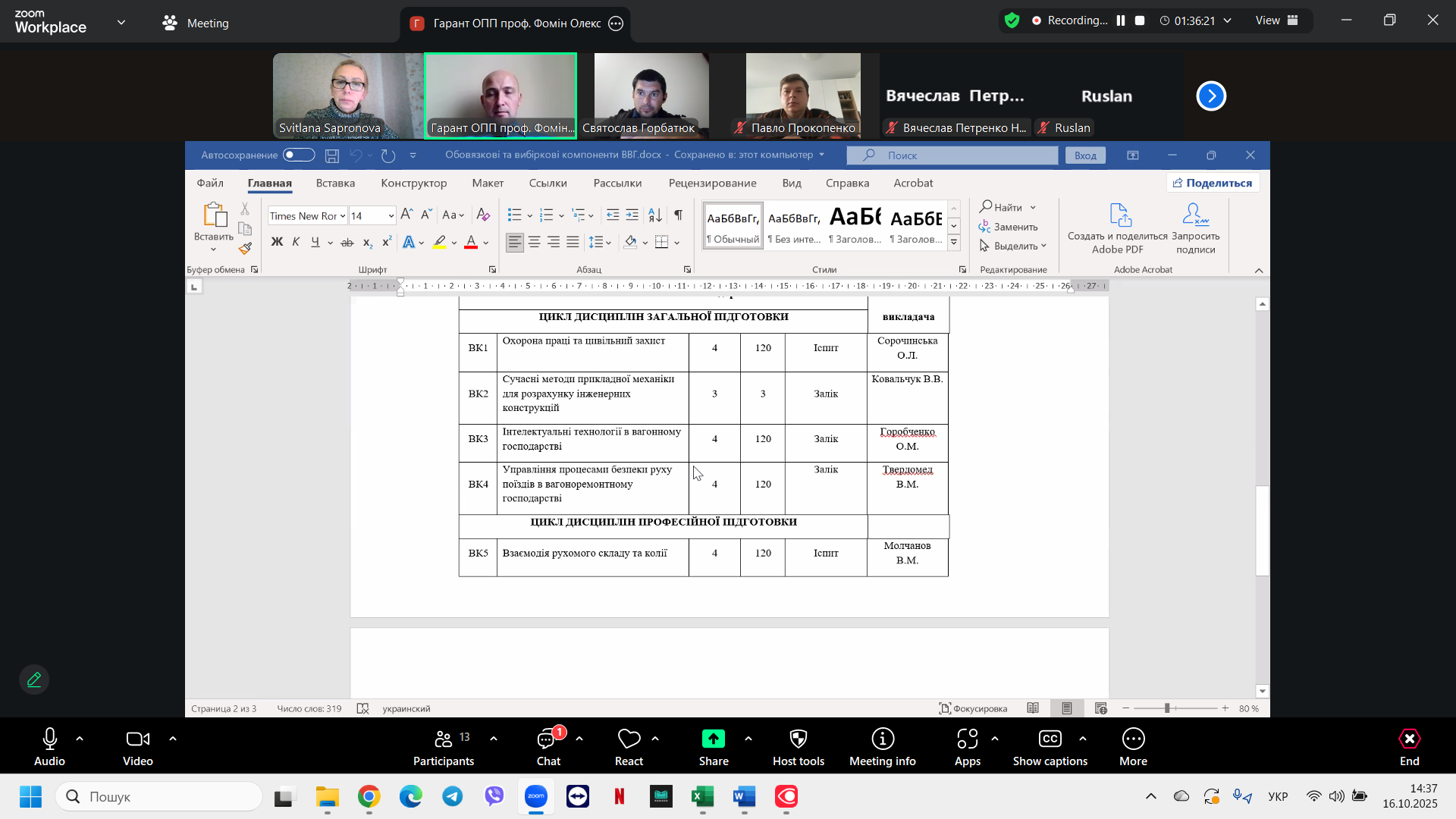Click the Поделиться button
The width and height of the screenshot is (1456, 819).
[x=1212, y=183]
